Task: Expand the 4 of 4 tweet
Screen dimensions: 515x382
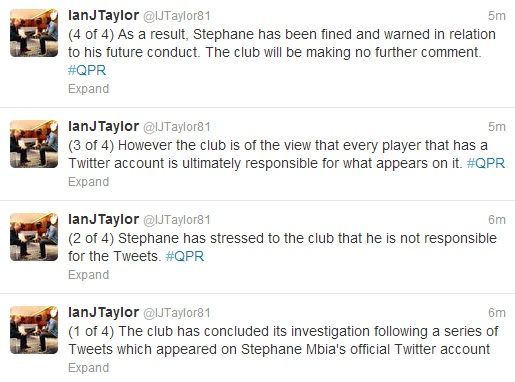Action: [x=89, y=89]
